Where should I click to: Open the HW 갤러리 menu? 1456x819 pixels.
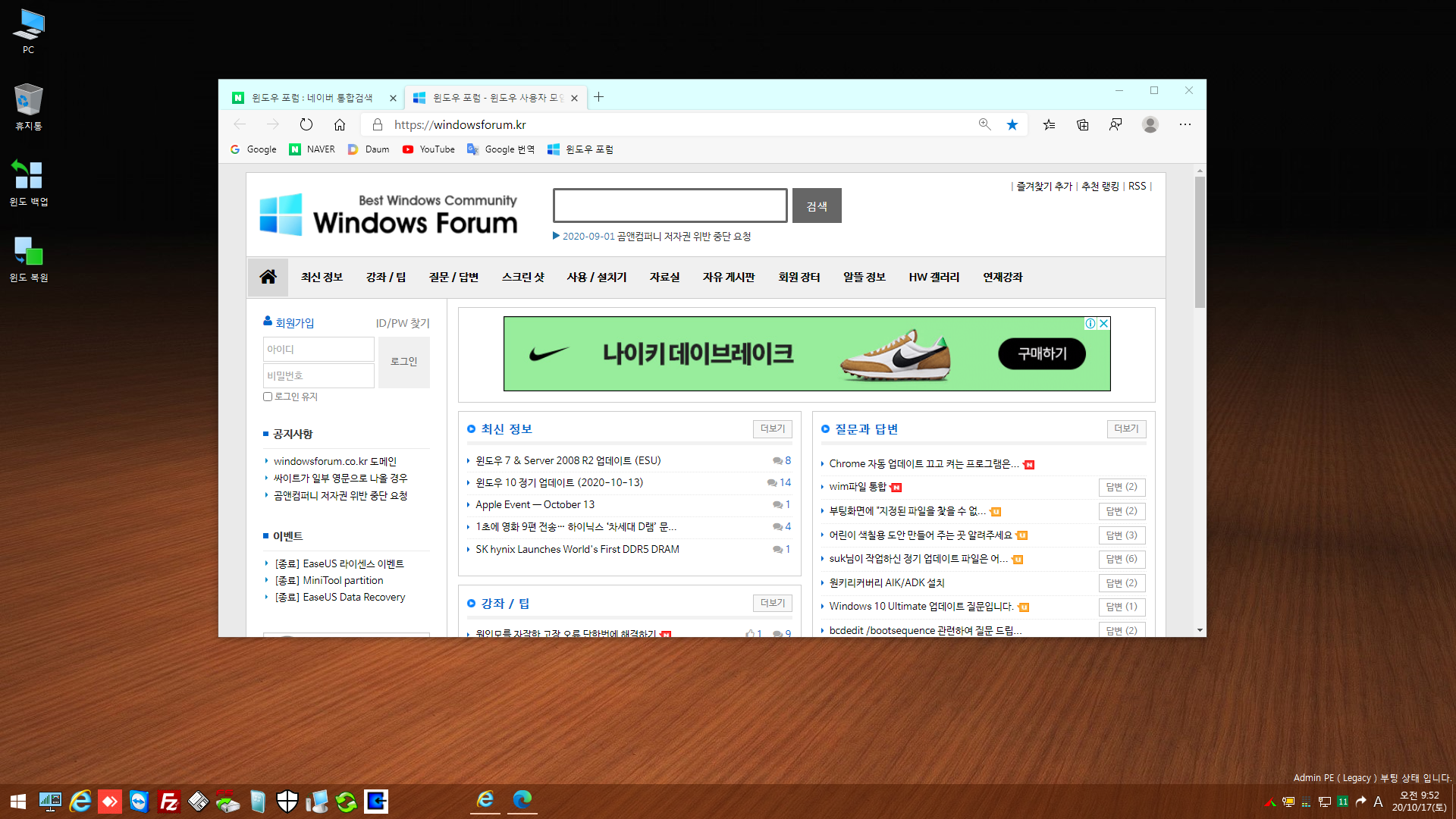pyautogui.click(x=934, y=277)
